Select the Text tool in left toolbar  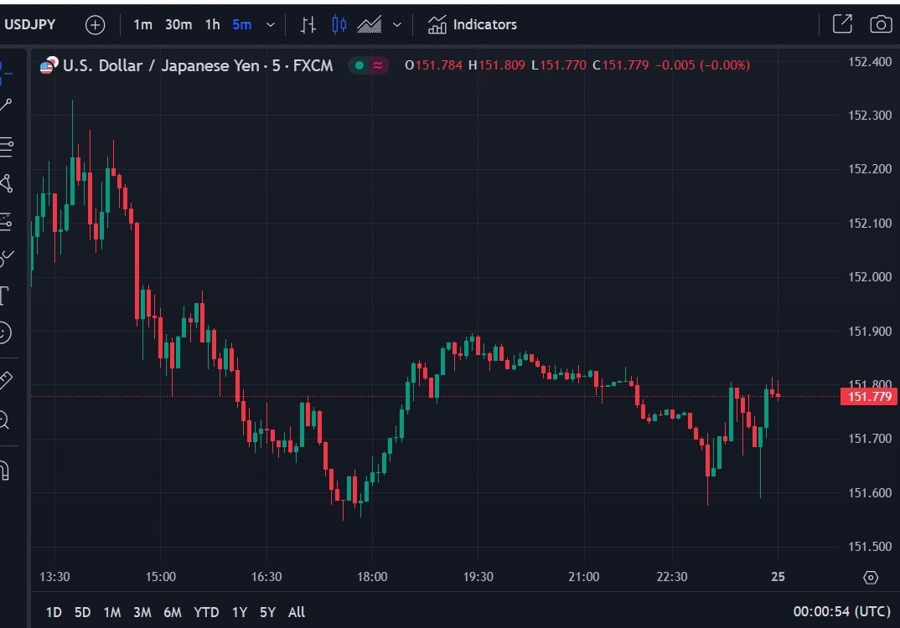5,295
